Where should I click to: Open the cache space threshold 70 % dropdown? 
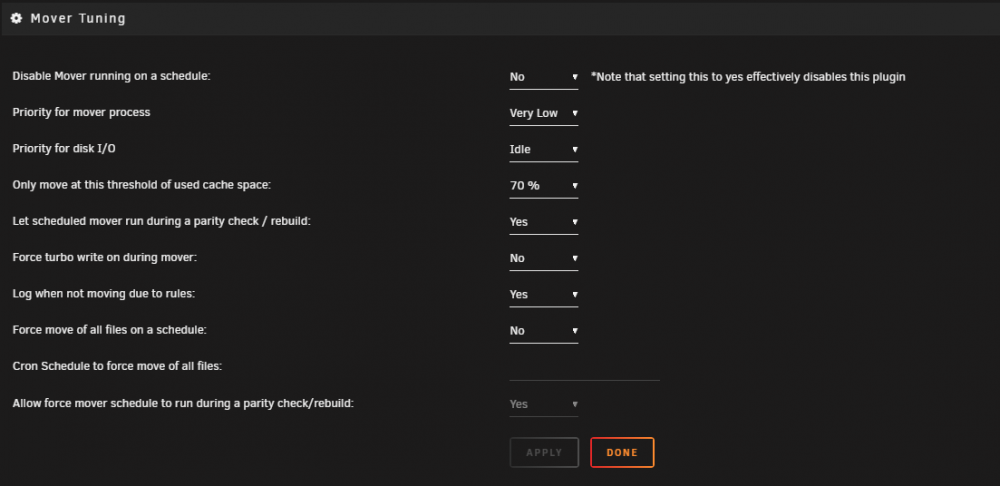[543, 186]
